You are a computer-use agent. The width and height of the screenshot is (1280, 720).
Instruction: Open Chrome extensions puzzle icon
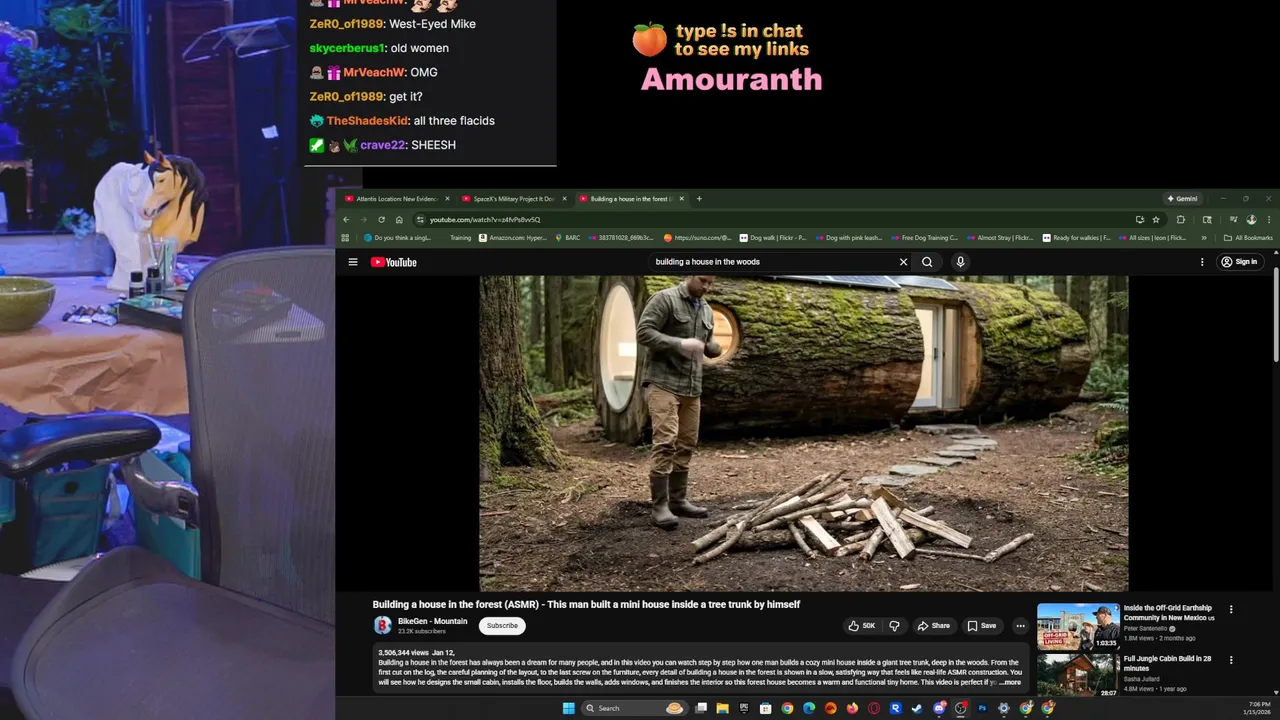tap(1181, 220)
